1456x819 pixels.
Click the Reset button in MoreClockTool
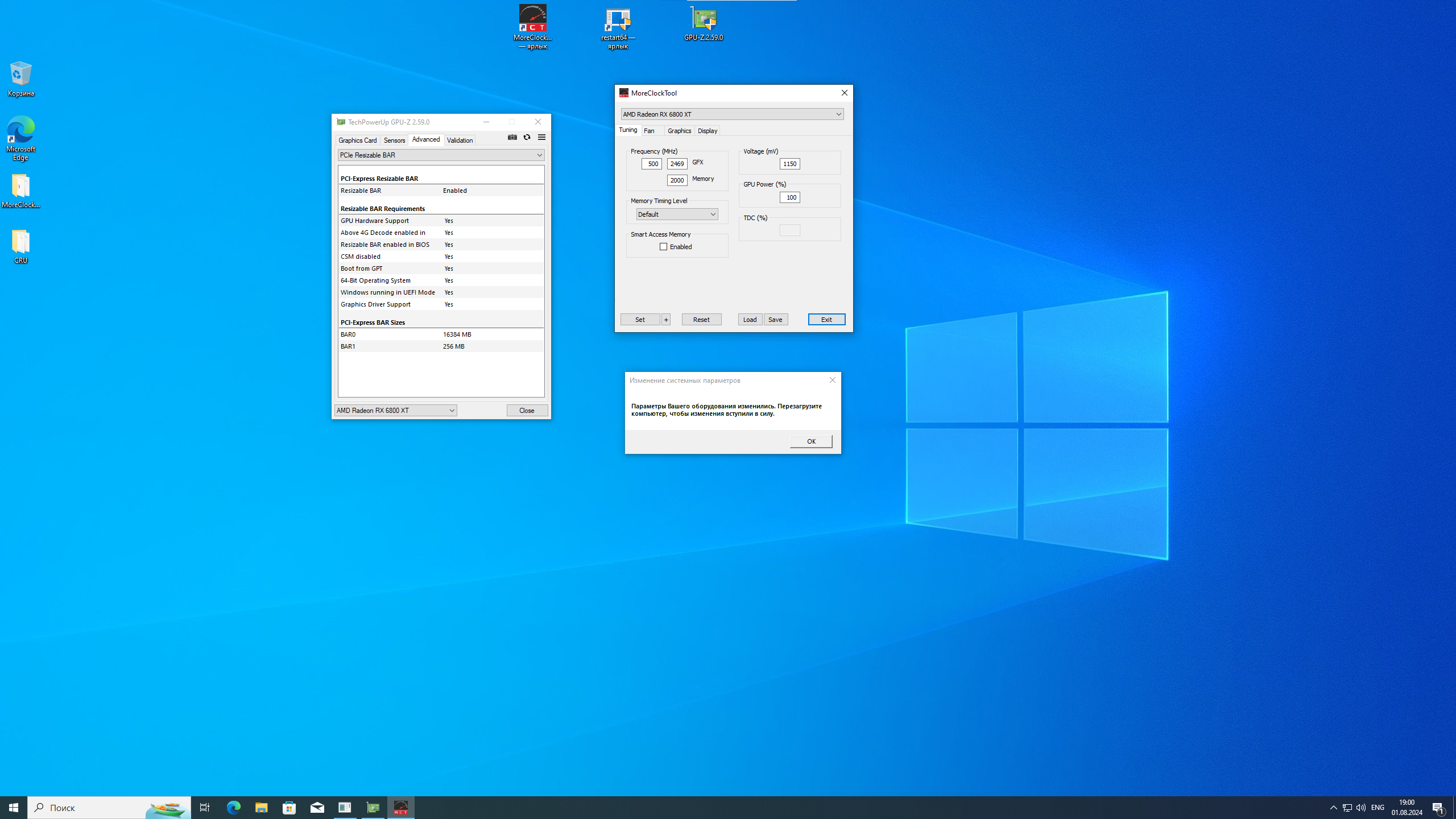701,319
